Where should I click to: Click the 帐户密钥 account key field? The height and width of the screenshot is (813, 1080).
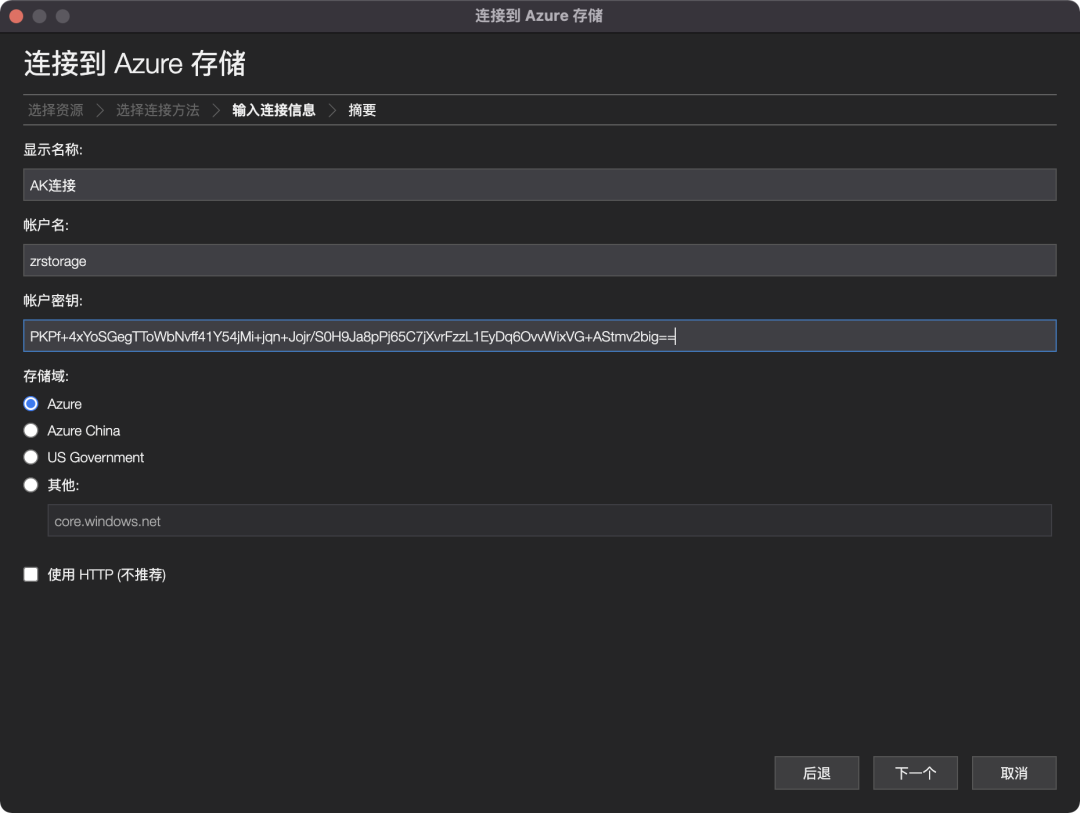pyautogui.click(x=539, y=336)
